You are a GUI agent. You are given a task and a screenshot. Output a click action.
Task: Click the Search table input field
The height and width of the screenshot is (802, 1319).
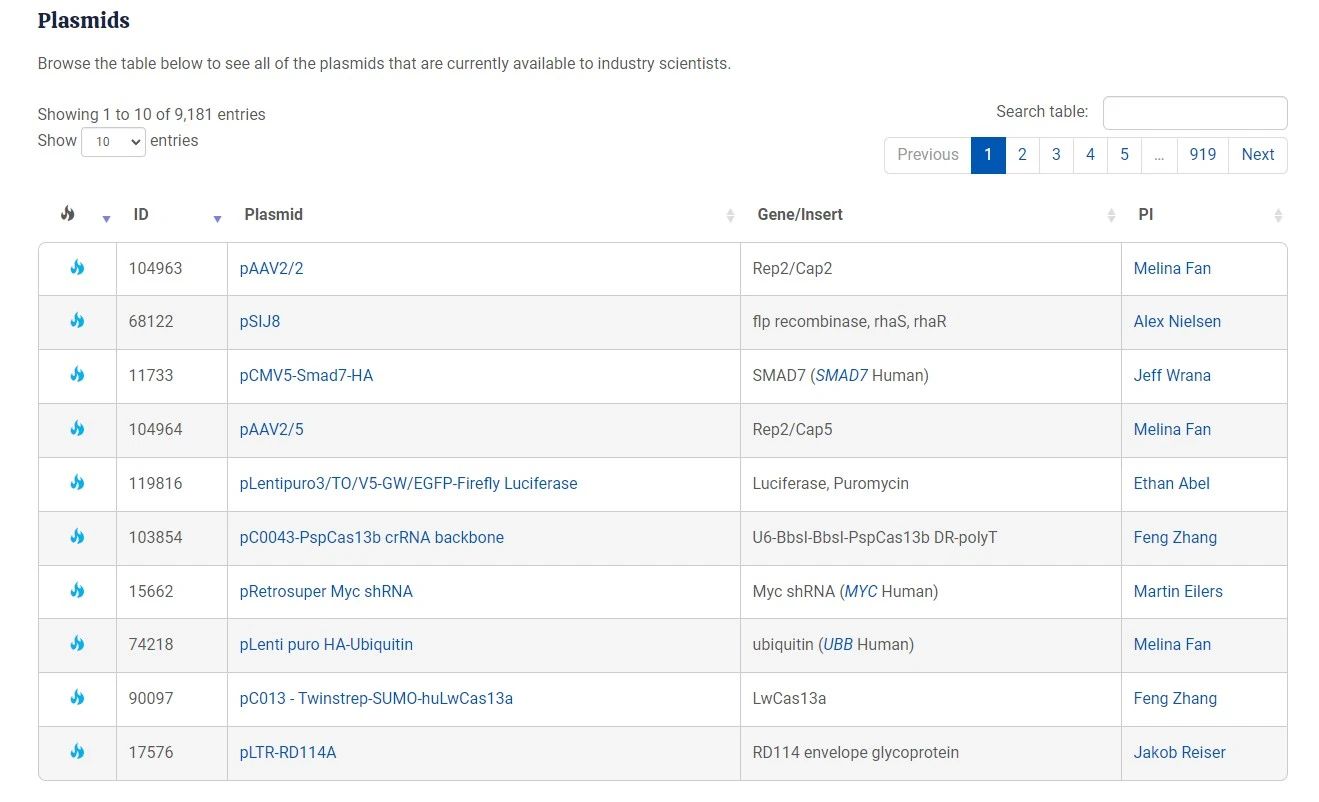[x=1194, y=113]
